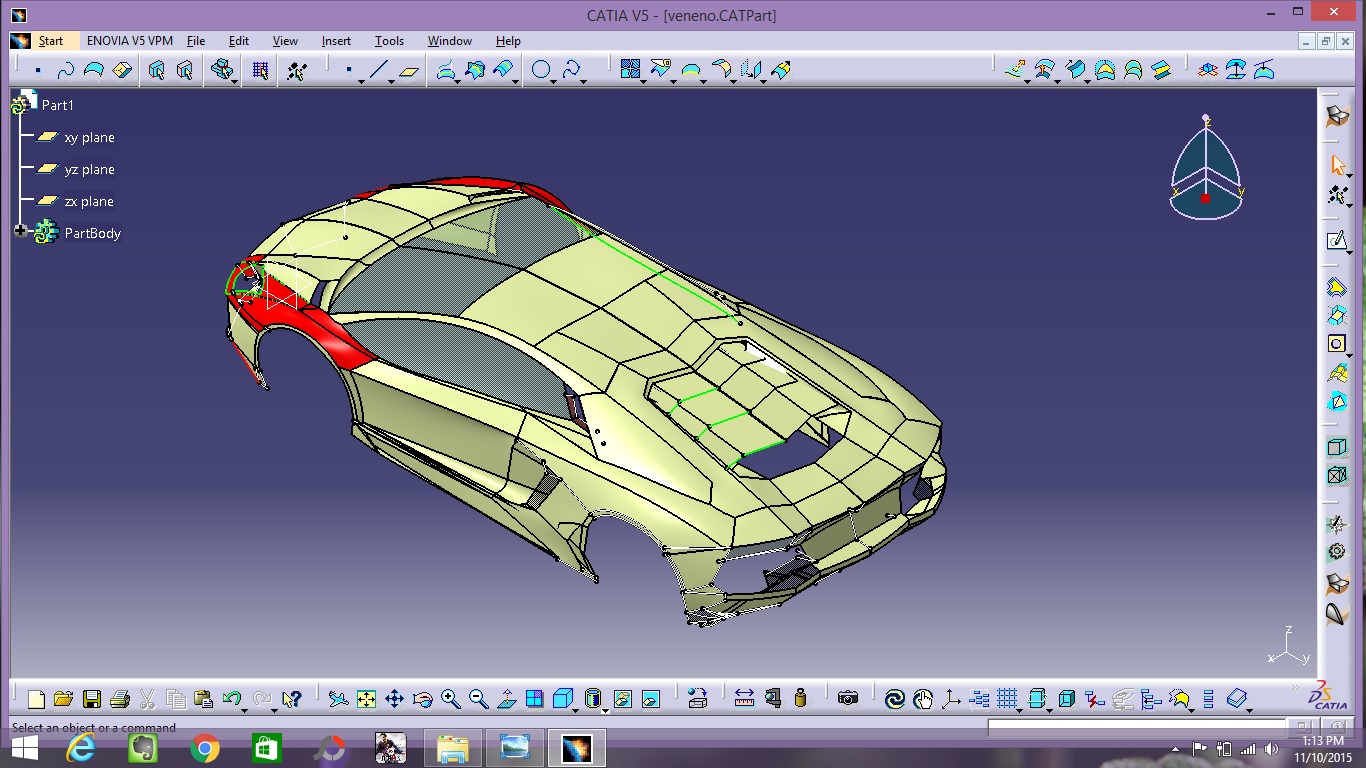Viewport: 1366px width, 768px height.
Task: Click the Create Multi-View icon
Action: (x=534, y=699)
